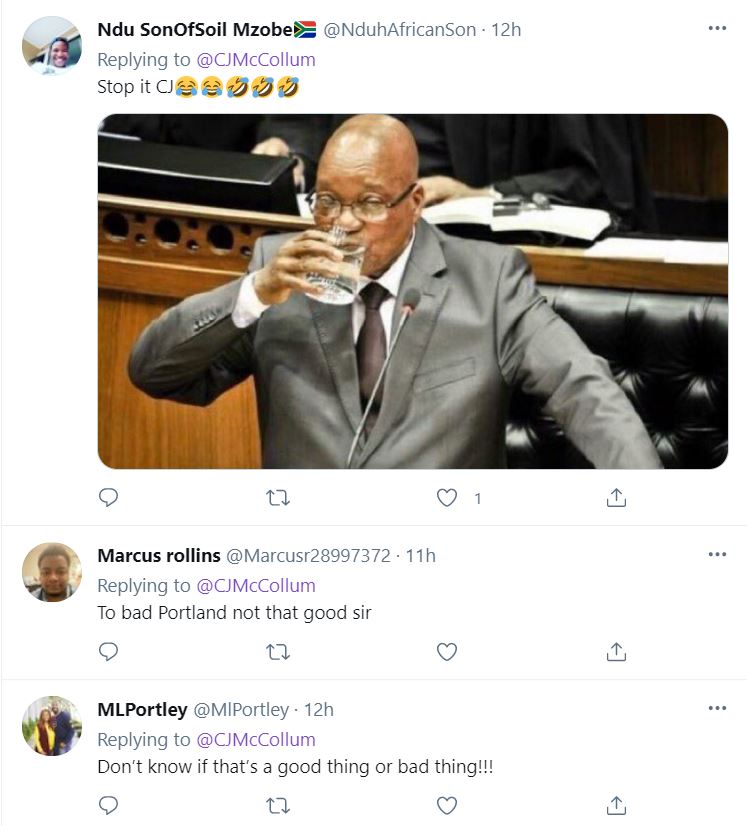Like Marcus rollins' tweet

448,652
